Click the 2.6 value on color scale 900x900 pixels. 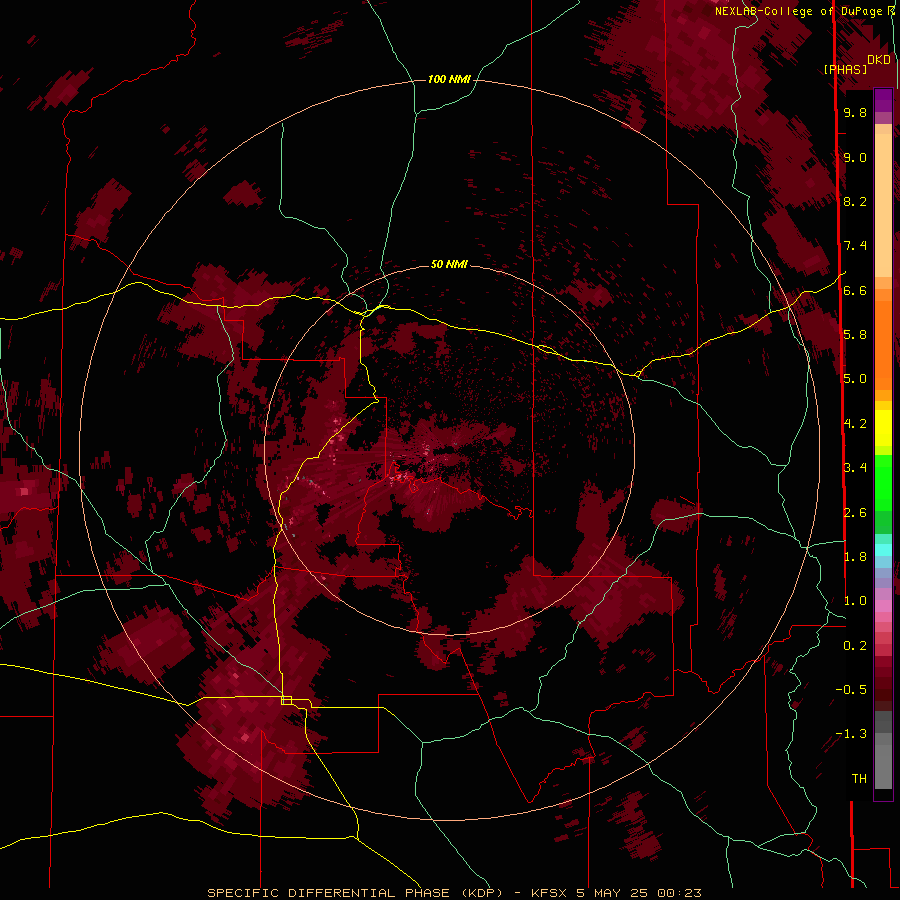tap(855, 513)
